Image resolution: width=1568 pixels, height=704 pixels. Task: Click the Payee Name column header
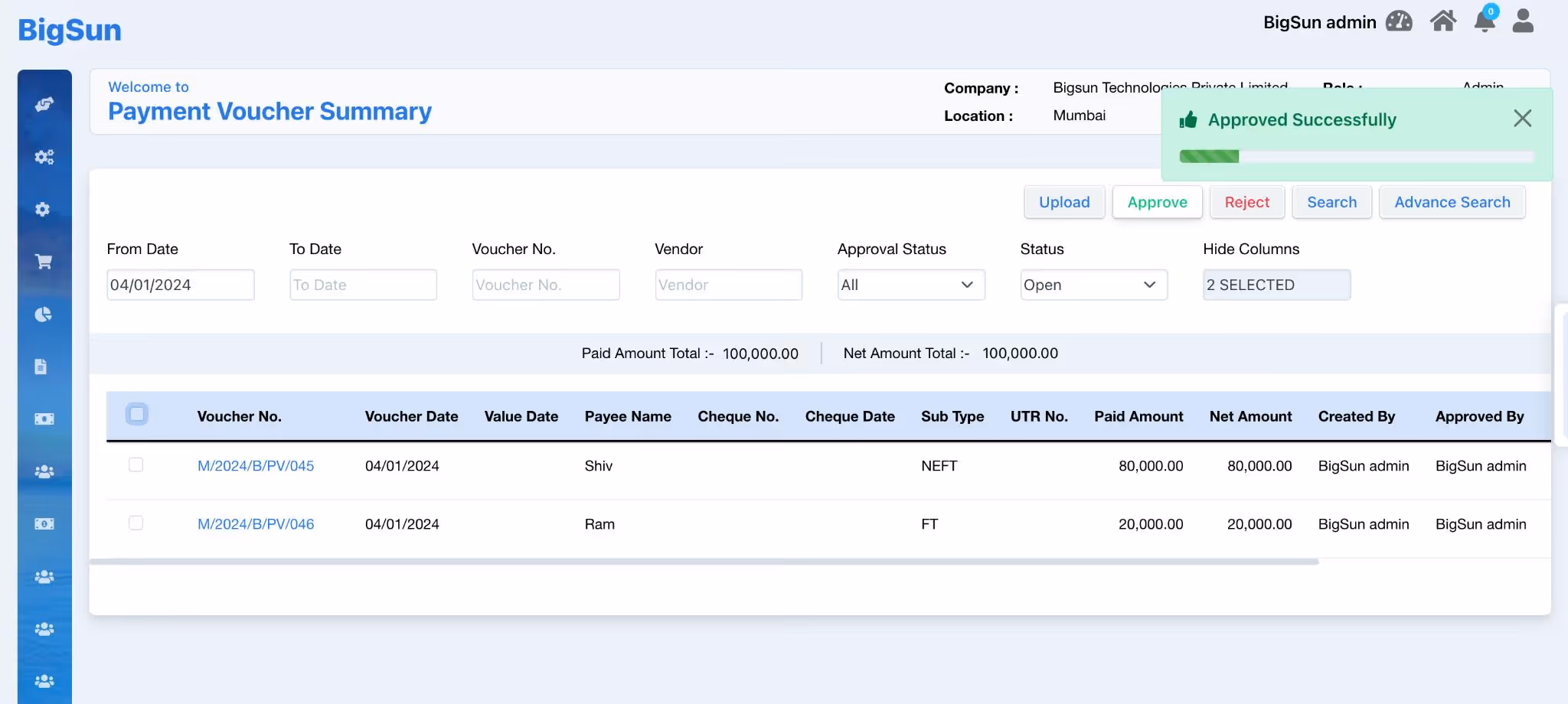[628, 416]
